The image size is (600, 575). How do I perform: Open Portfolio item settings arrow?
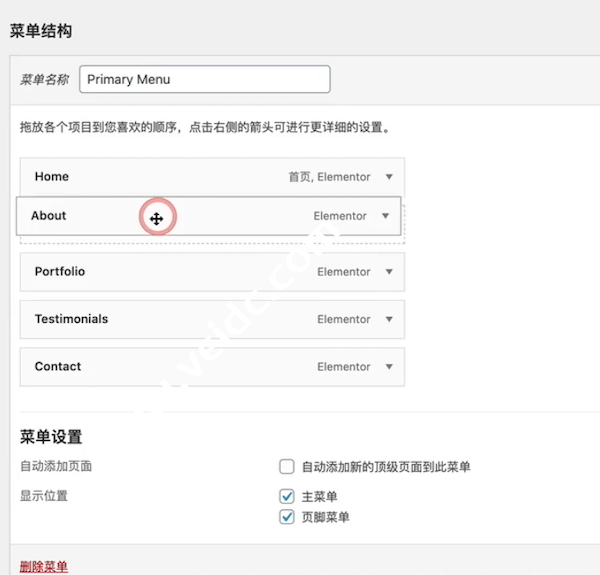pos(389,272)
